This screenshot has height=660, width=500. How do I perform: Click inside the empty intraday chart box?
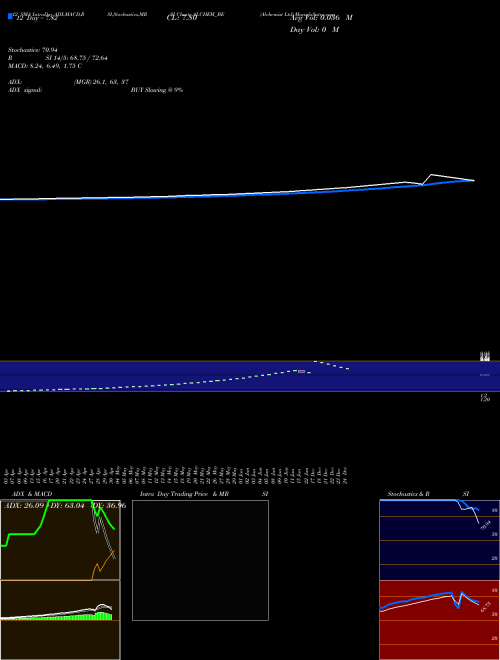pos(200,560)
